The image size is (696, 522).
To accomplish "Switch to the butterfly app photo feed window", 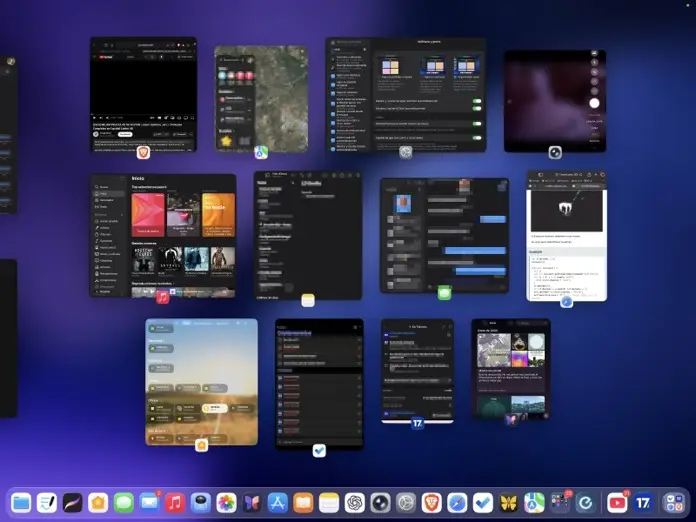I will click(x=511, y=368).
